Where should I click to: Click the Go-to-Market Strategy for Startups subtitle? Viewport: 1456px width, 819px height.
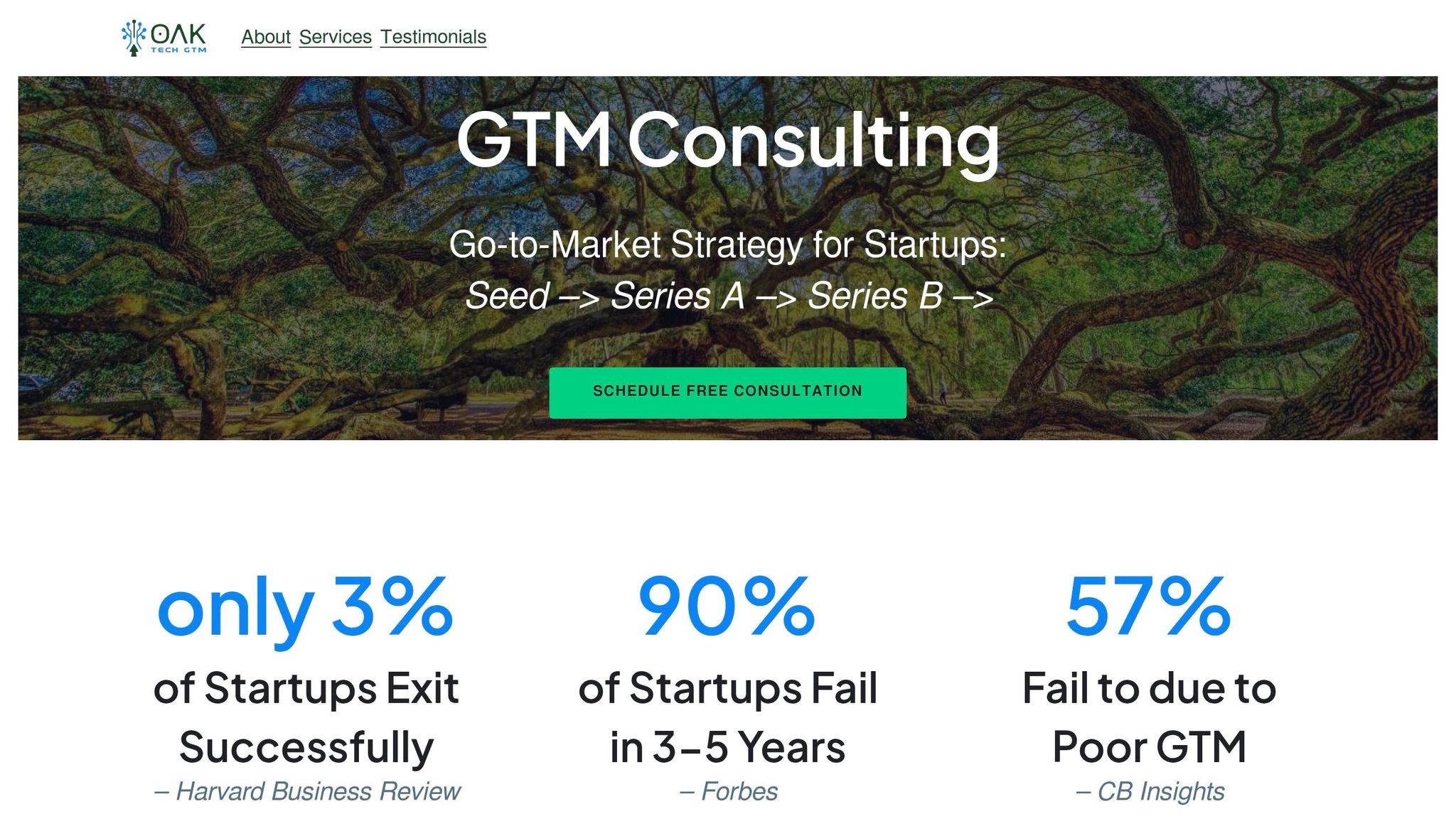[727, 245]
